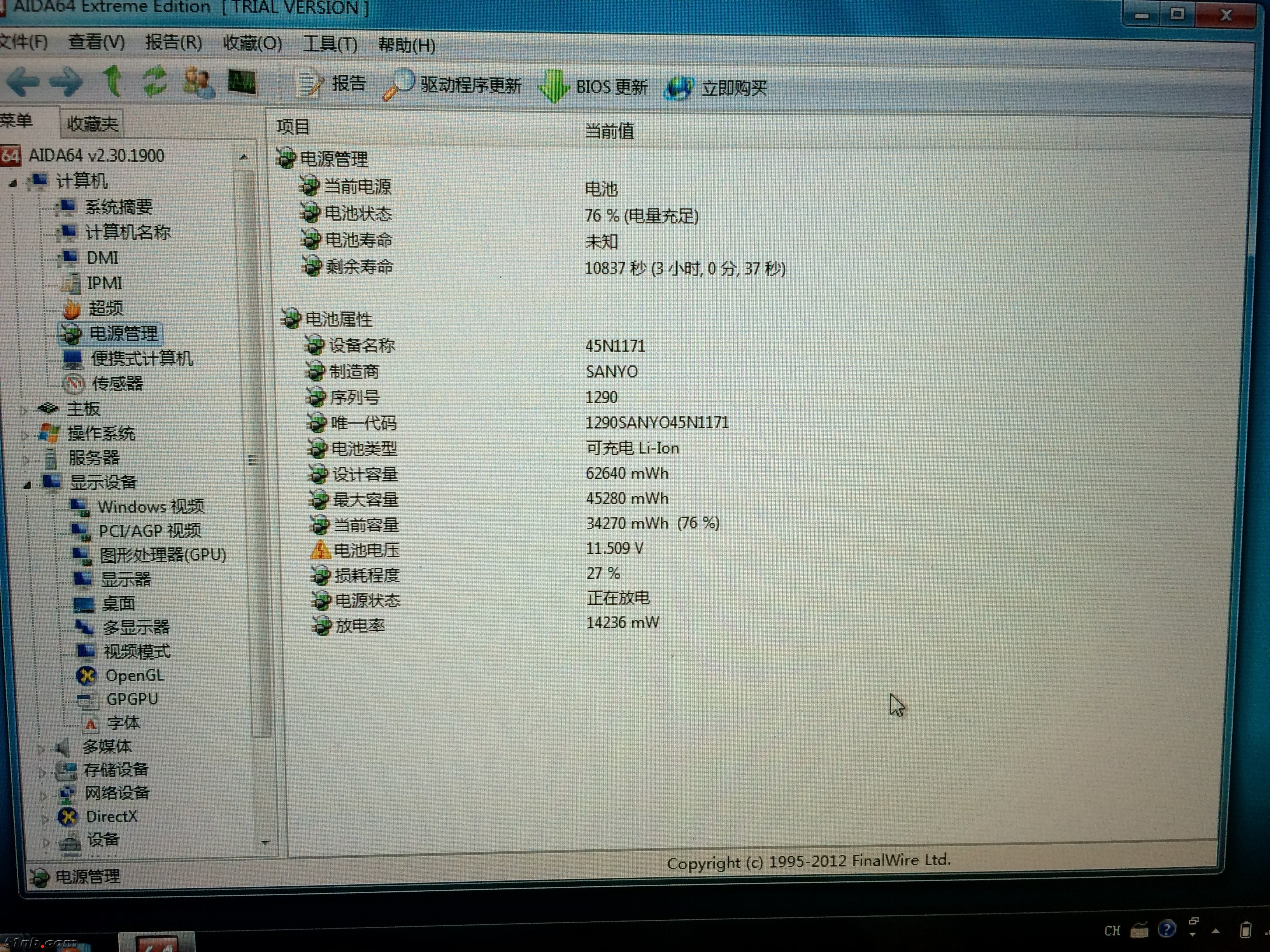Image resolution: width=1270 pixels, height=952 pixels.
Task: Select 传感器 sensor tree item
Action: tap(117, 383)
